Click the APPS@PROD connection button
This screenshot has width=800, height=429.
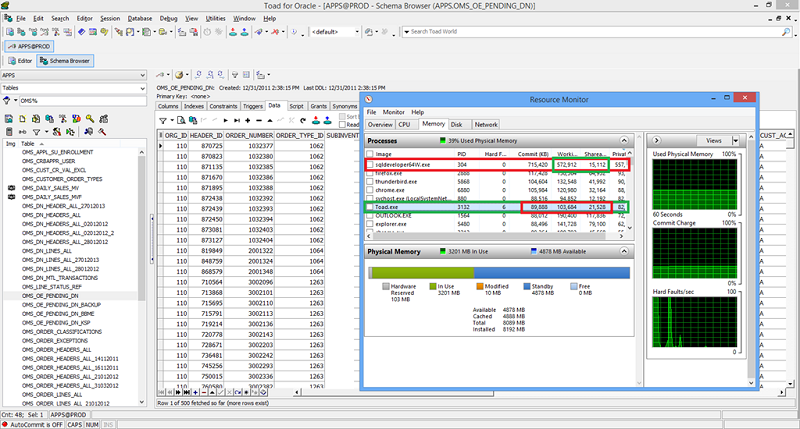pos(32,46)
